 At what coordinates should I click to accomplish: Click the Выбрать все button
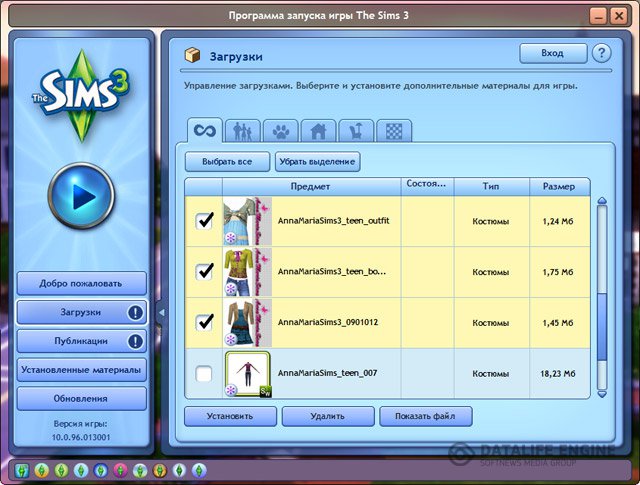[x=227, y=162]
